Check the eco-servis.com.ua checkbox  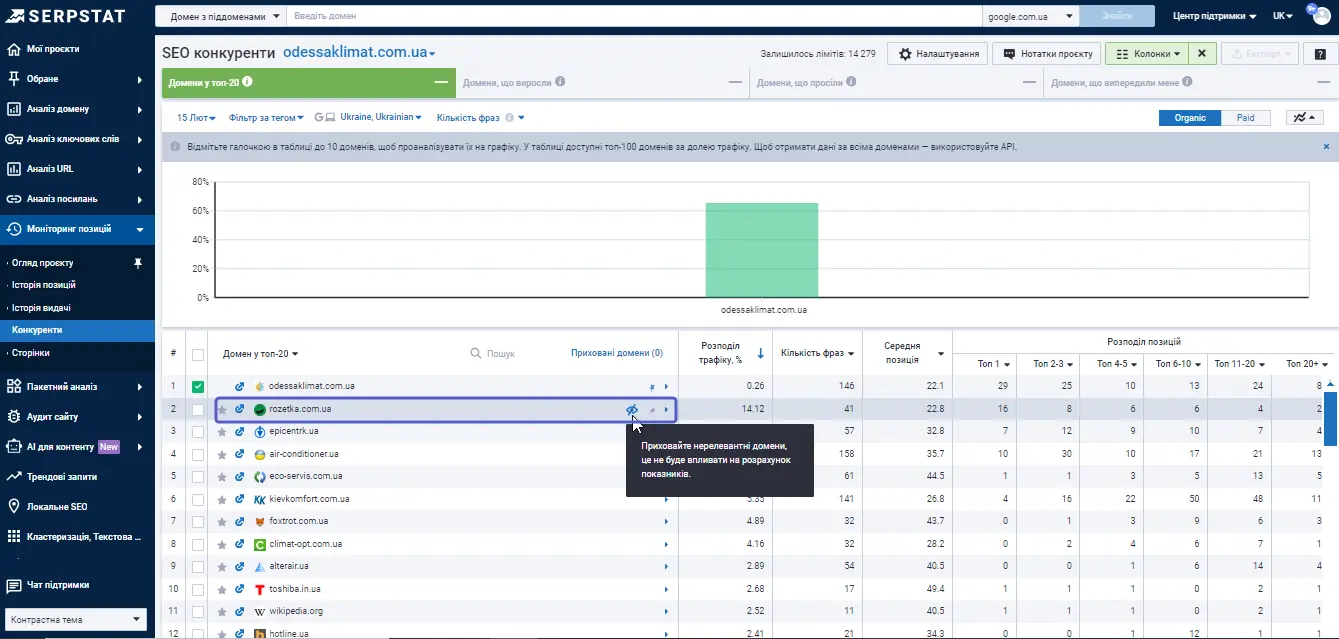click(x=198, y=477)
